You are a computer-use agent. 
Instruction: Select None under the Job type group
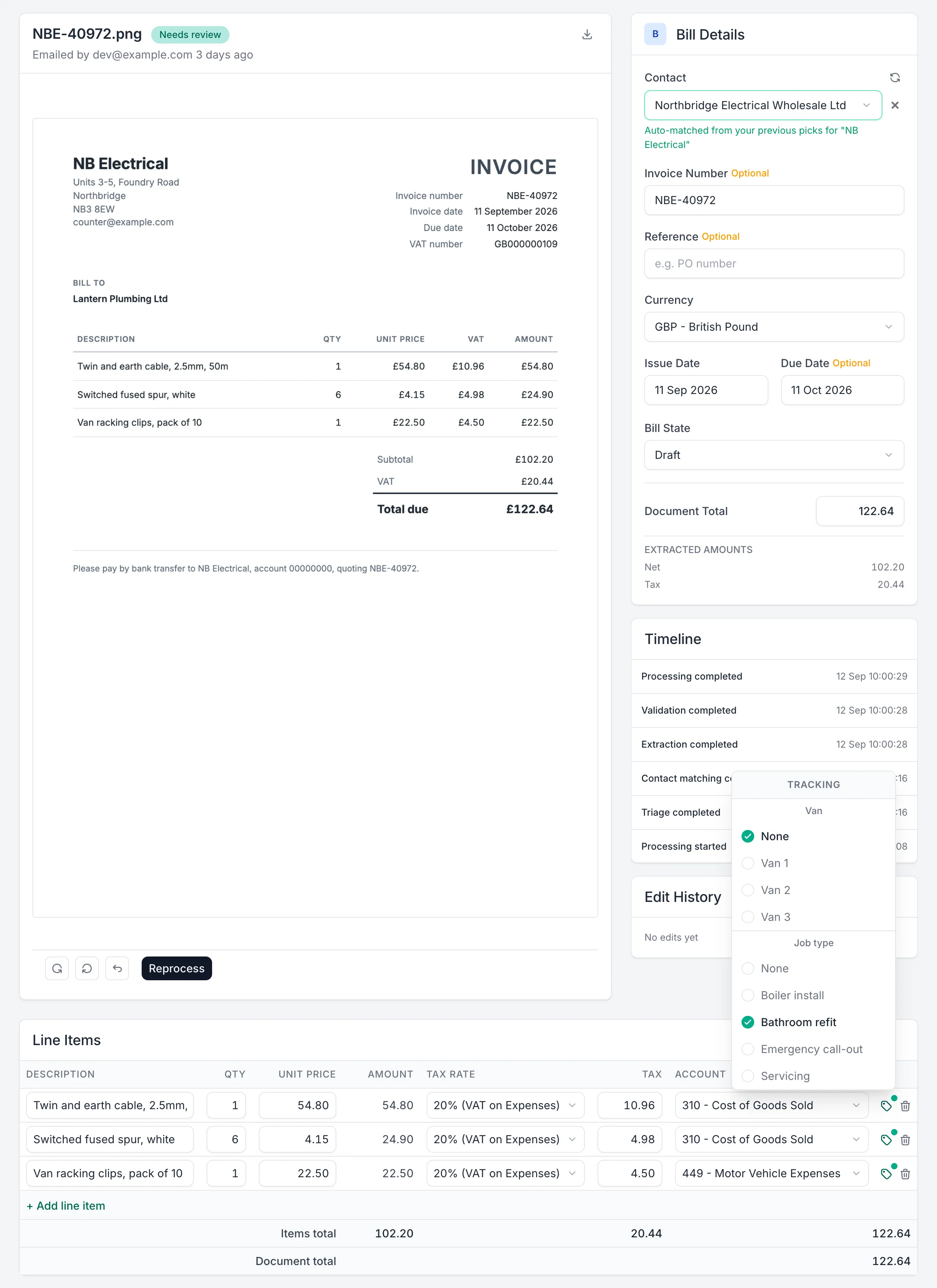[813, 968]
